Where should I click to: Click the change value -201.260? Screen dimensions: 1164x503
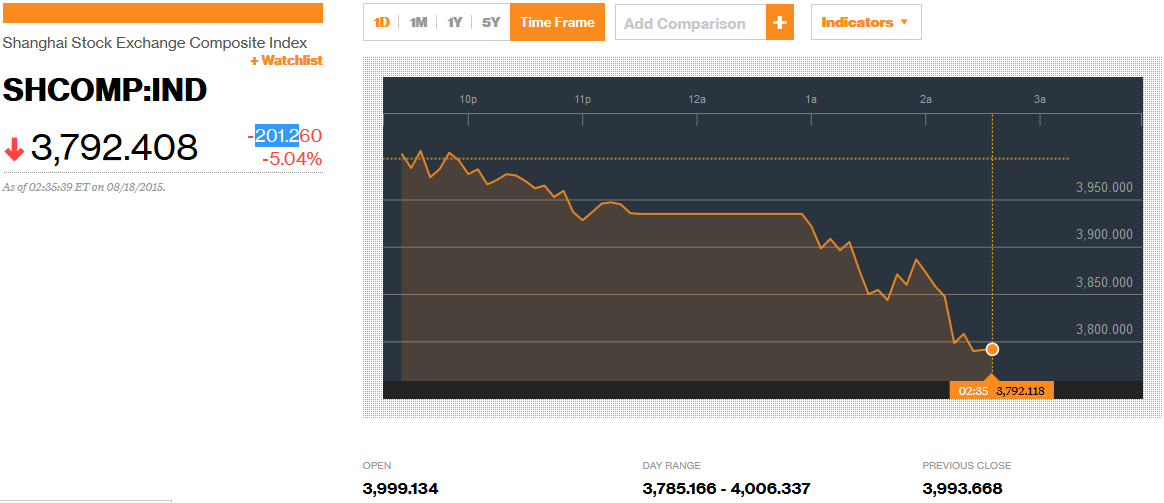point(285,136)
